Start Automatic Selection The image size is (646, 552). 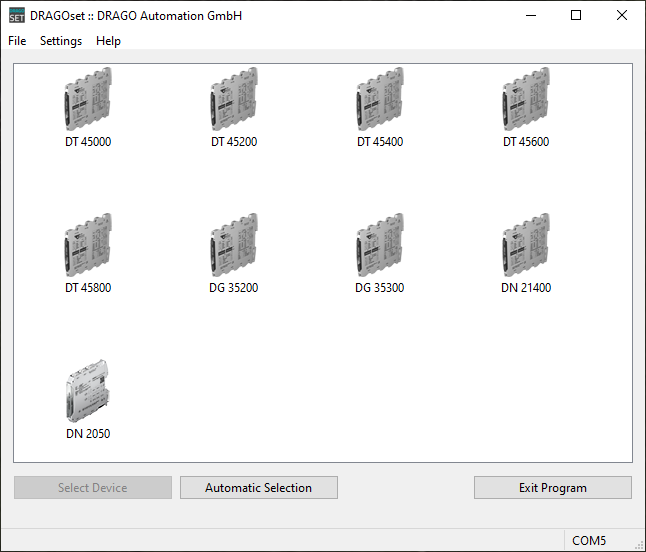pos(259,488)
